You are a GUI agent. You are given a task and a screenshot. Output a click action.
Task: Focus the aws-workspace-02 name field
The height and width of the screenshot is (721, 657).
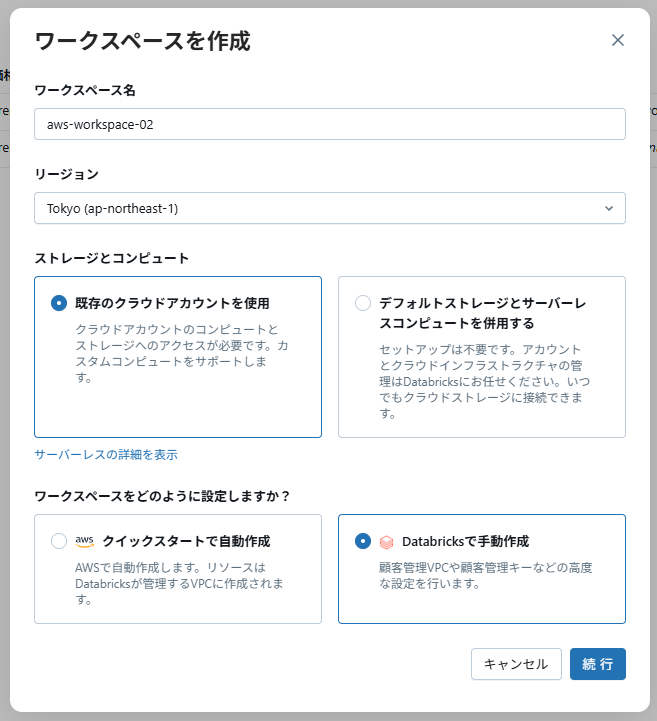tap(329, 124)
